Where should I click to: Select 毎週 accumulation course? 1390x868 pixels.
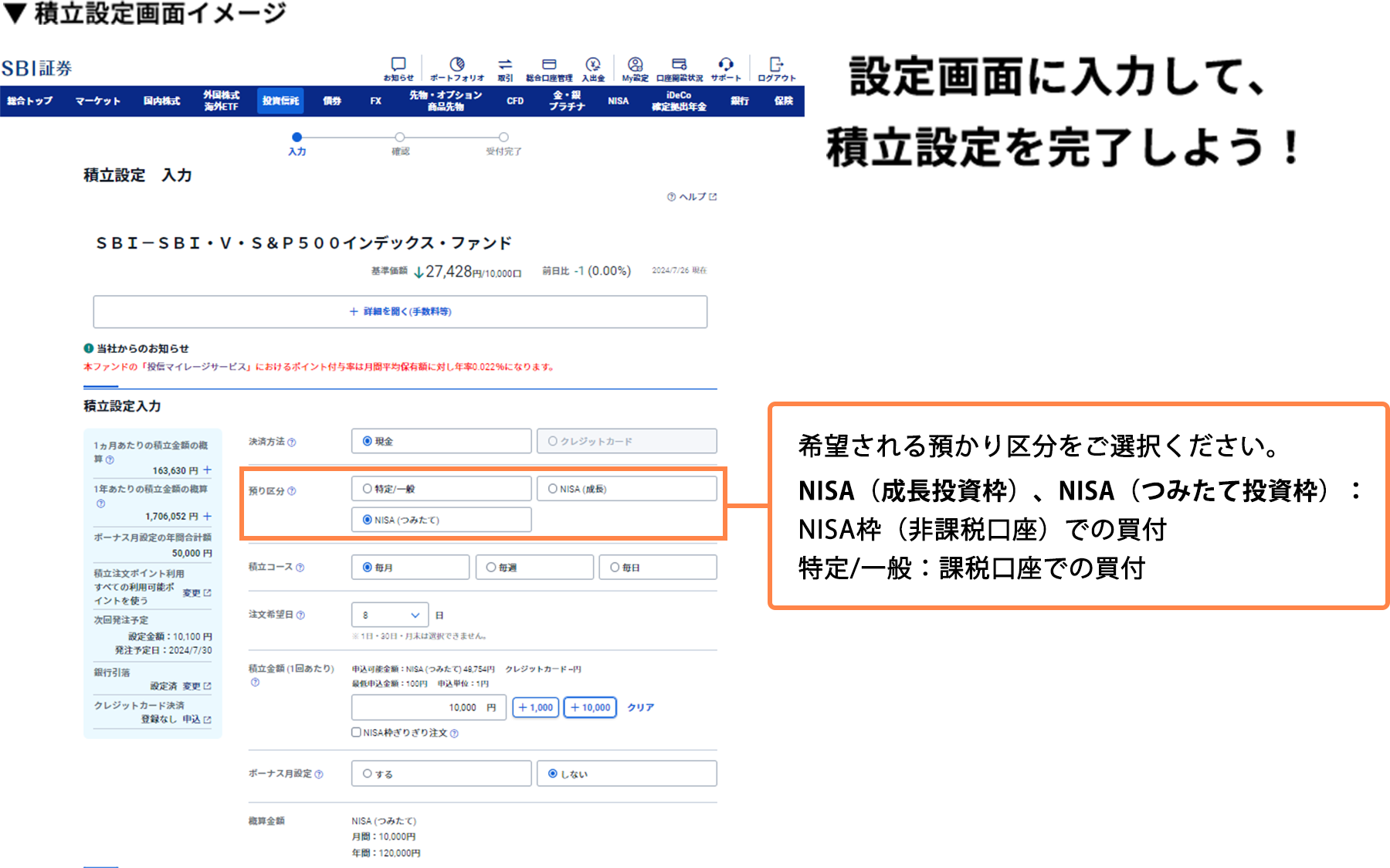pyautogui.click(x=534, y=567)
